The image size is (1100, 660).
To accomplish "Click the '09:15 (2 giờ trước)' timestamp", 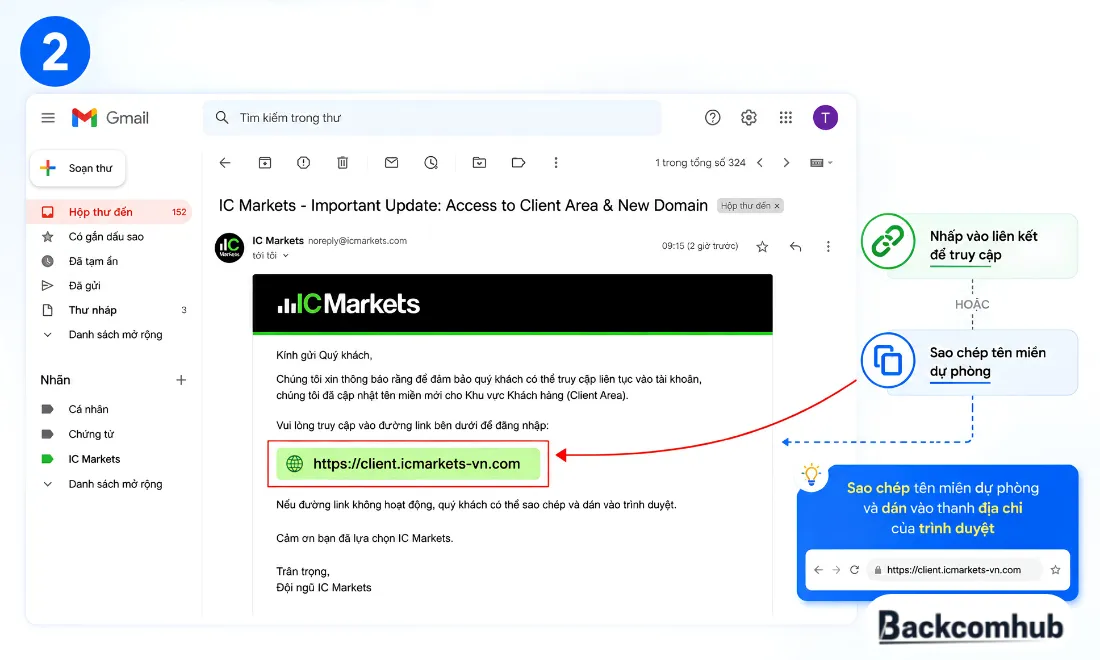I will (x=700, y=246).
